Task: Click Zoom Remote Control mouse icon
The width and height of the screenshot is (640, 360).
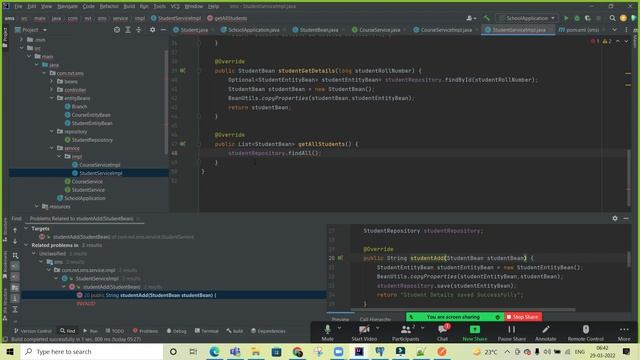Action: [585, 329]
